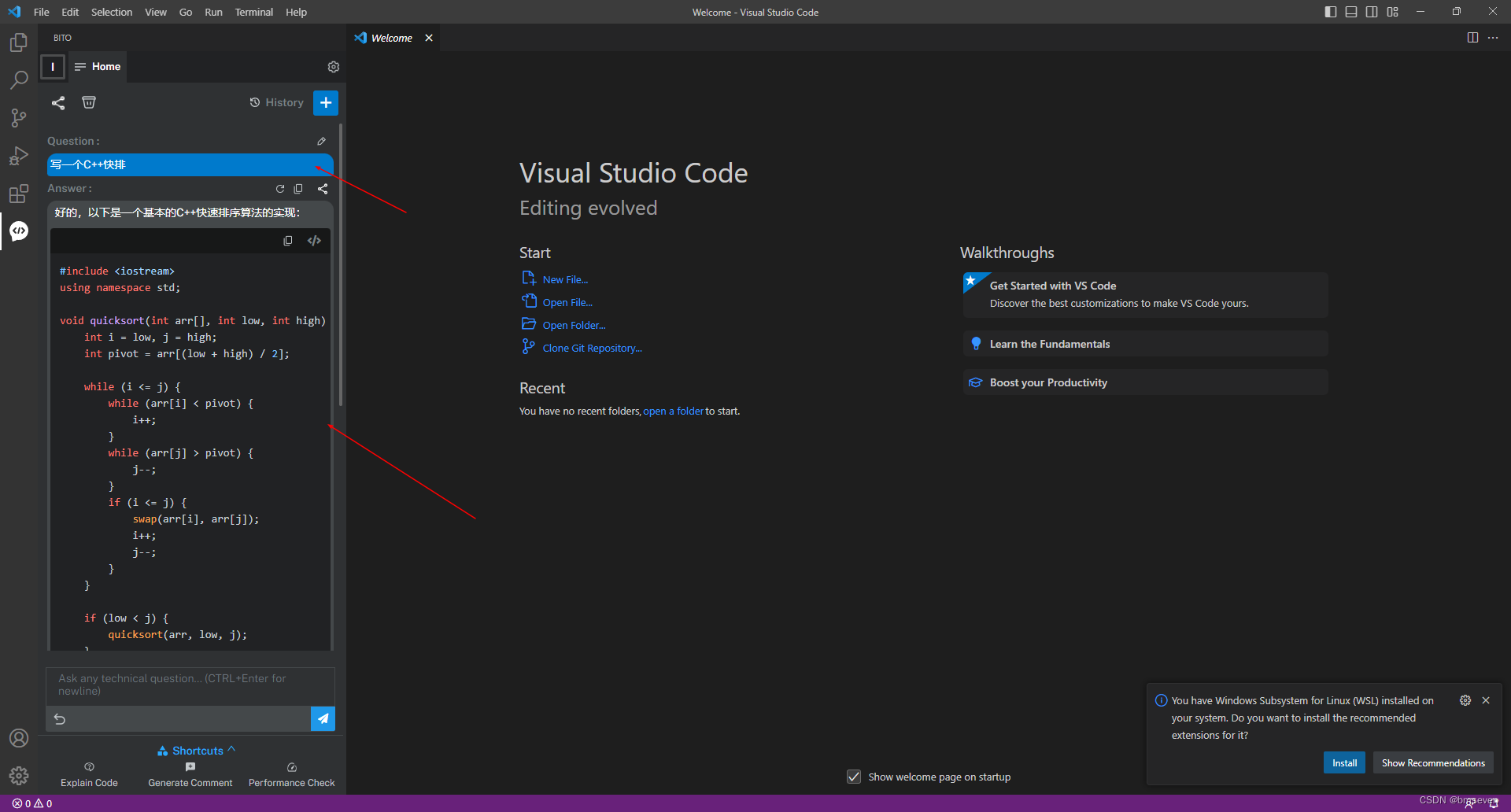1511x812 pixels.
Task: Click Show Recommendations button
Action: 1433,763
